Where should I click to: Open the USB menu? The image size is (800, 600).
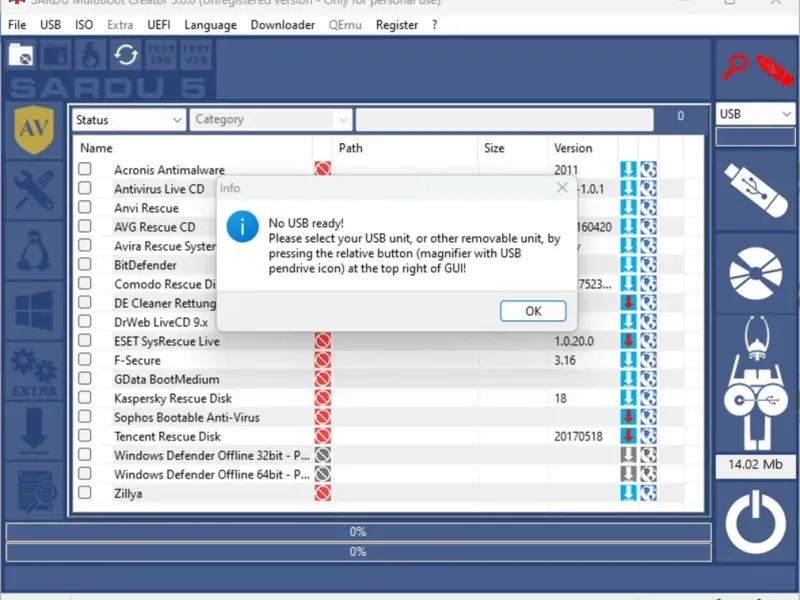pos(51,25)
